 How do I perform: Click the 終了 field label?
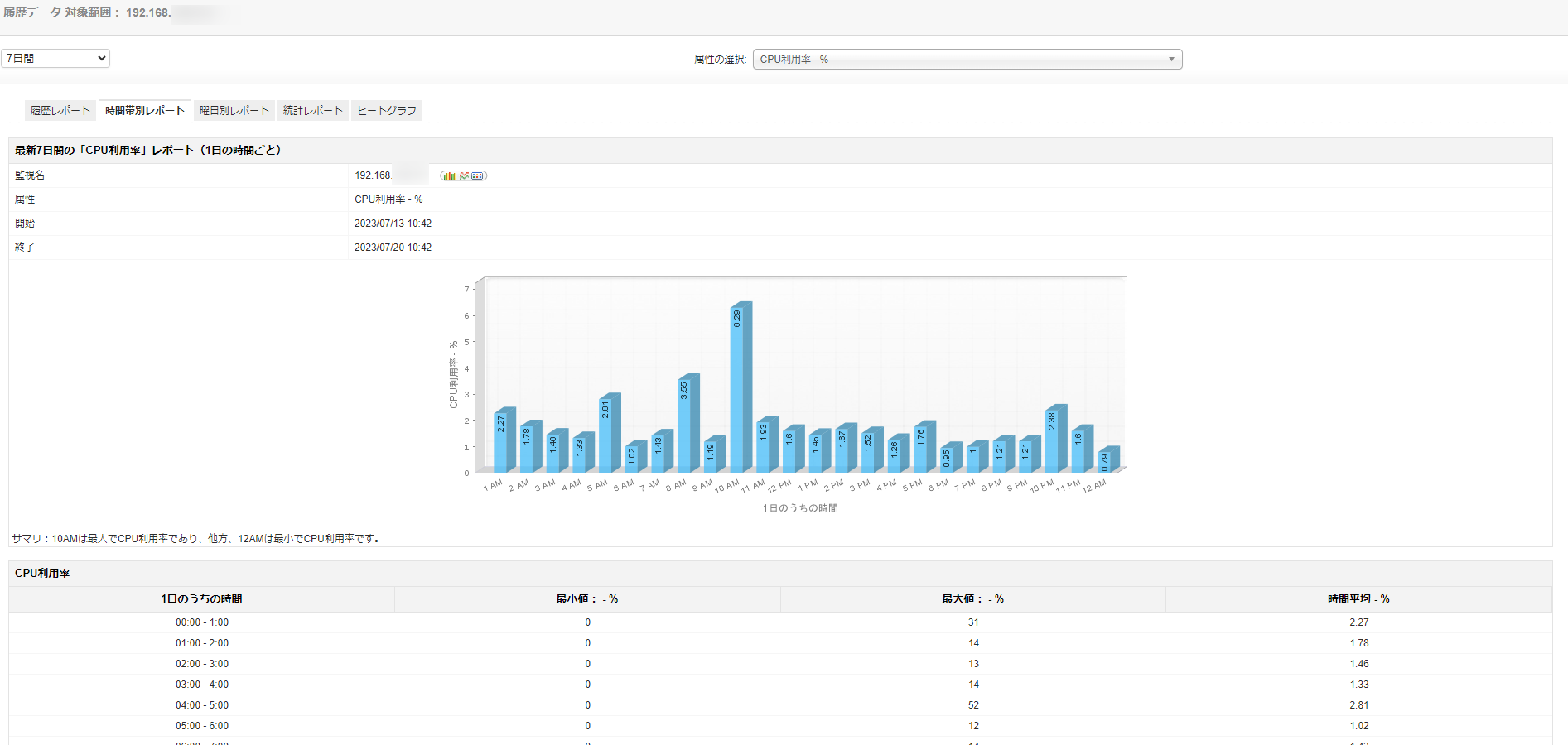[x=25, y=248]
